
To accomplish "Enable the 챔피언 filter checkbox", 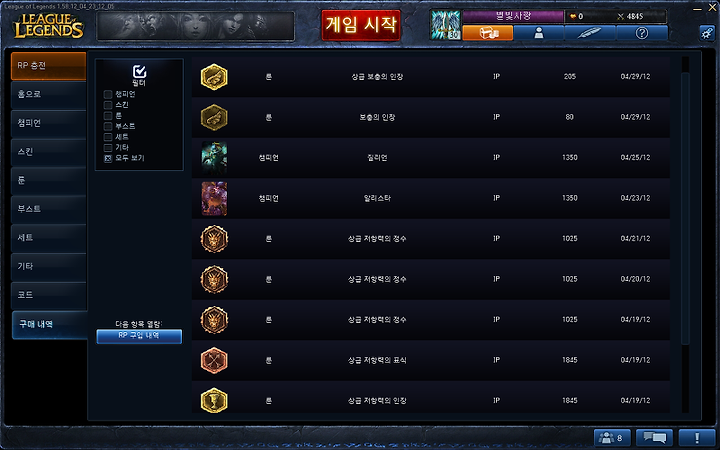I will pos(108,94).
